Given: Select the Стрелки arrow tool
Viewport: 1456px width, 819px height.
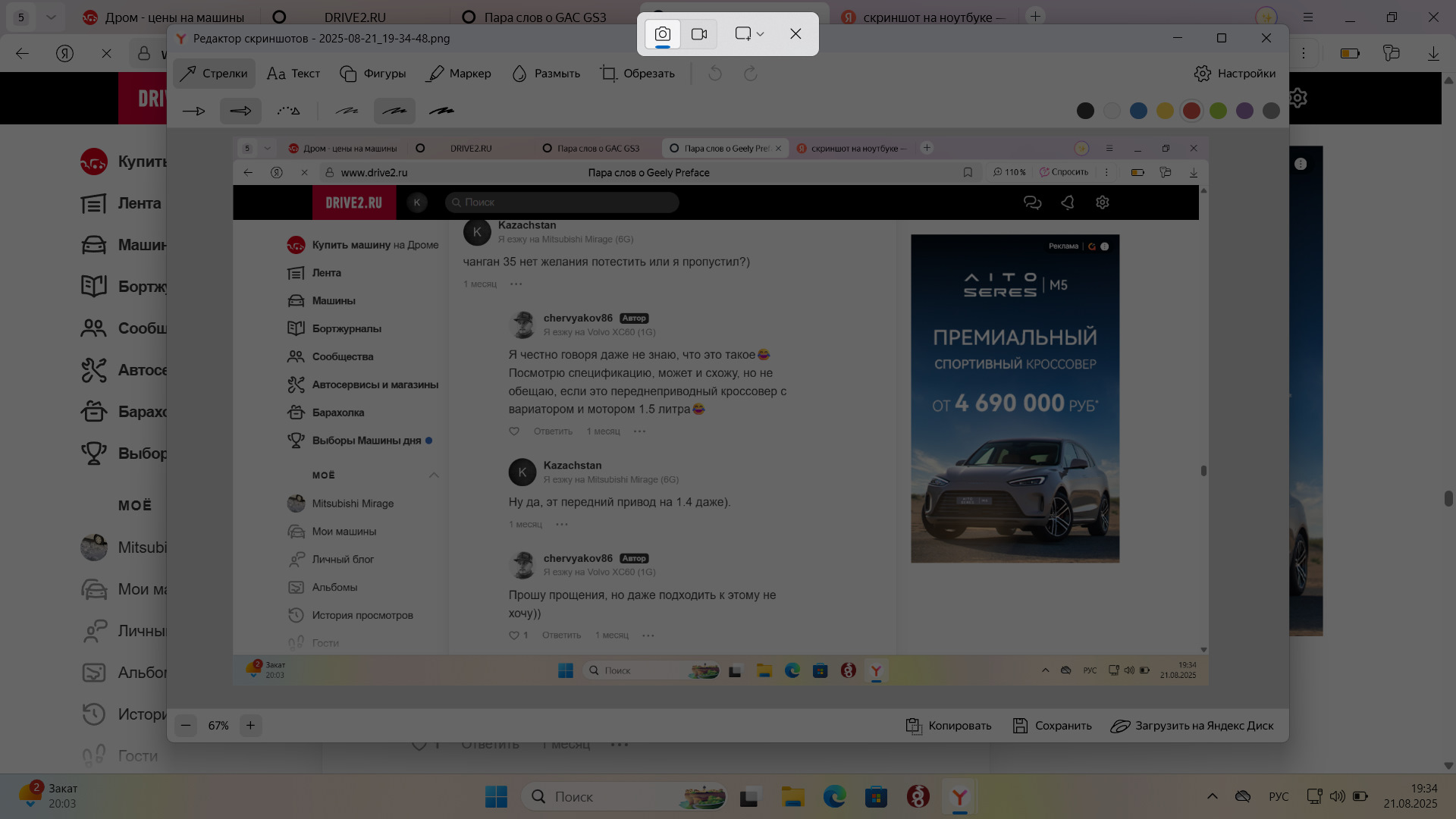Looking at the screenshot, I should [215, 74].
